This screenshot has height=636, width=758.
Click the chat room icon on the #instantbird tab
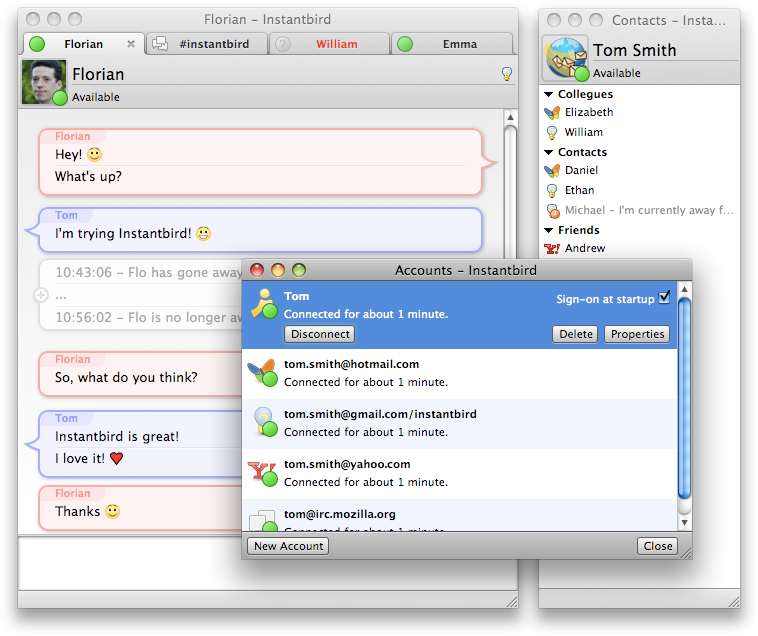tap(160, 44)
